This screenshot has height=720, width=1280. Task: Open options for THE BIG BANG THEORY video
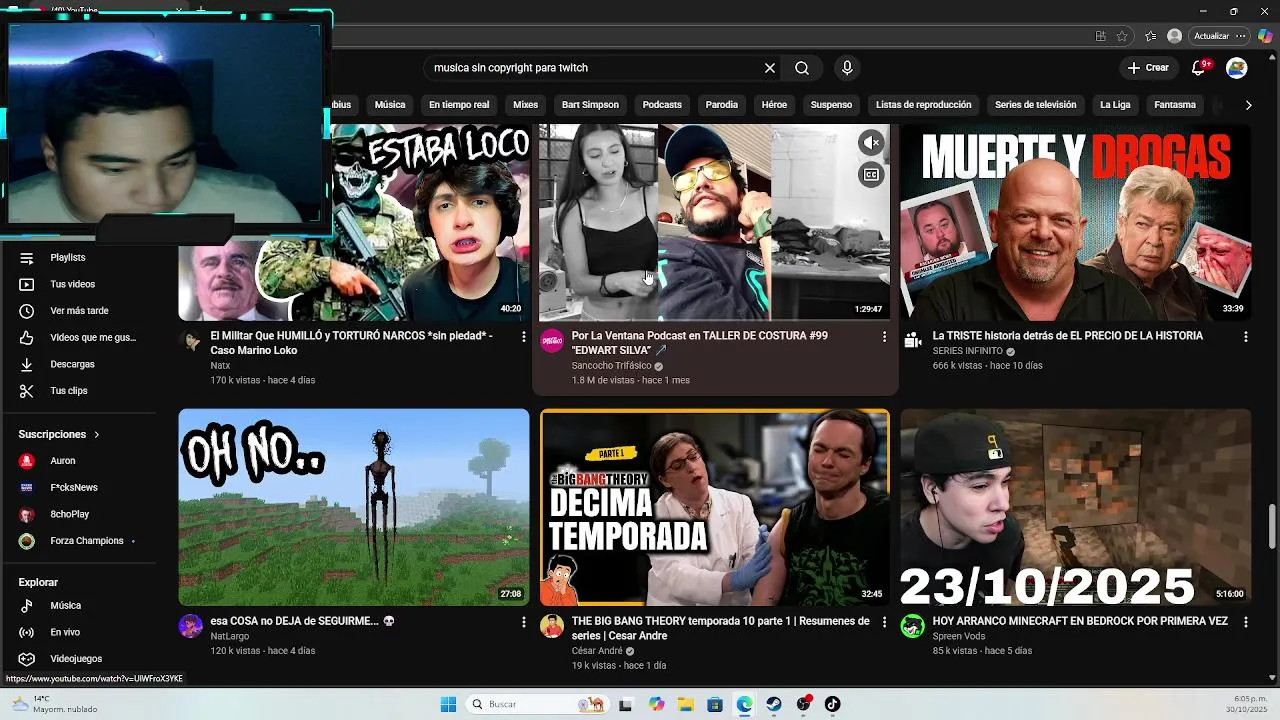click(884, 622)
